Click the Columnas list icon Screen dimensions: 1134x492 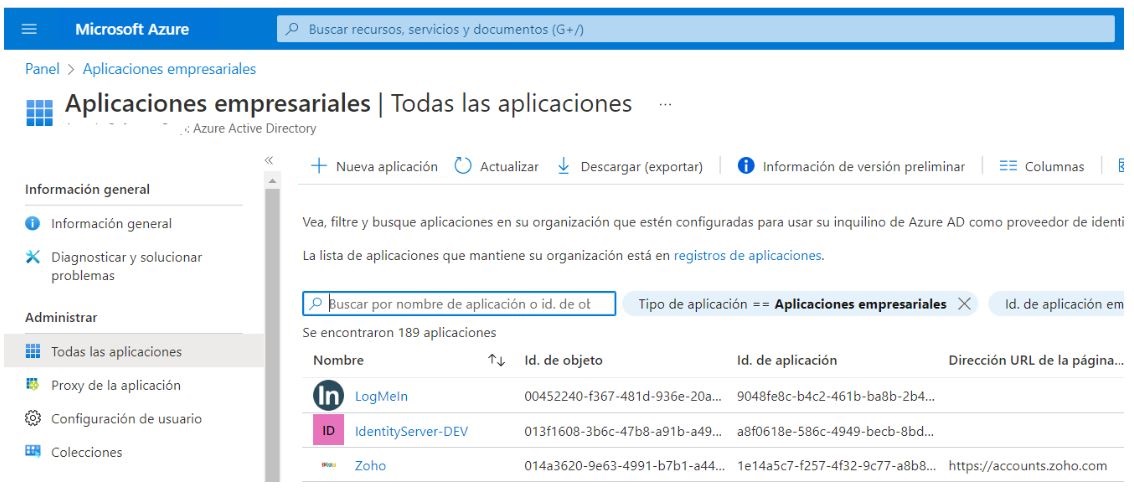point(1008,166)
